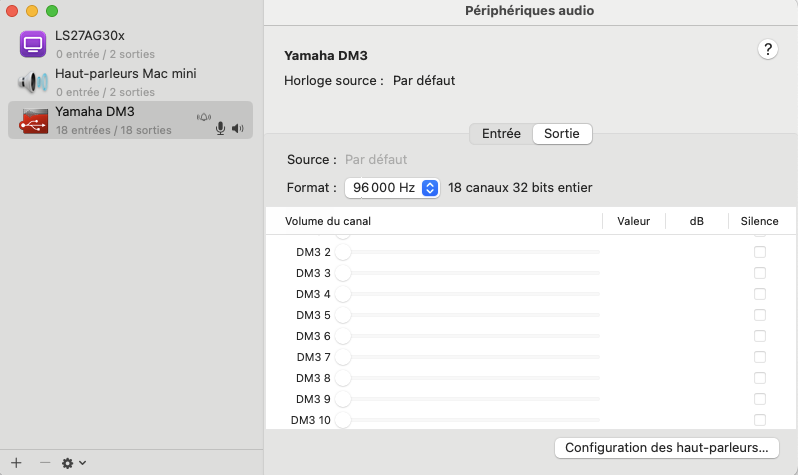Click the Yamaha DM3 USB device icon
The image size is (798, 475).
click(34, 120)
